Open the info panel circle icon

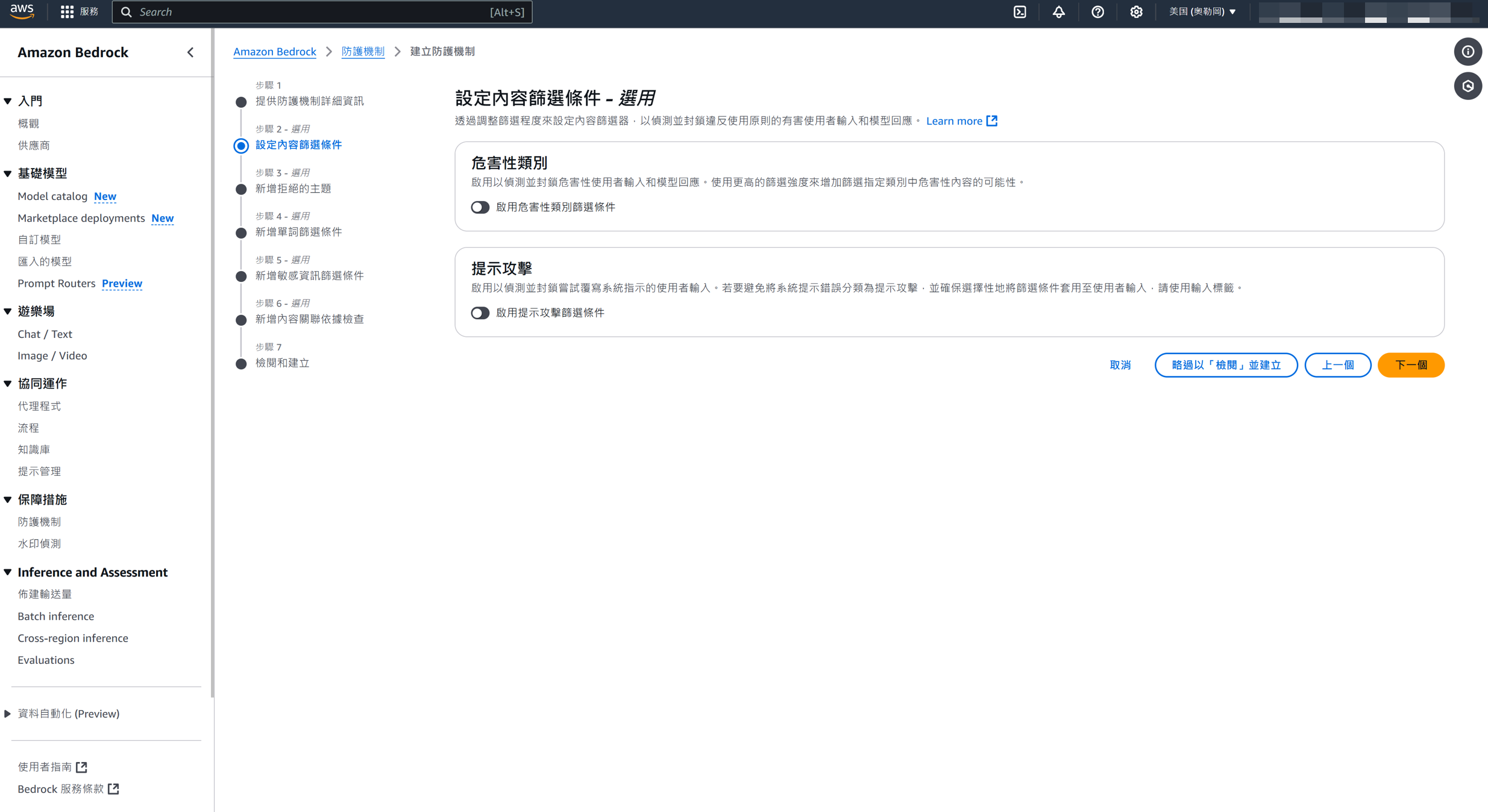tap(1468, 52)
